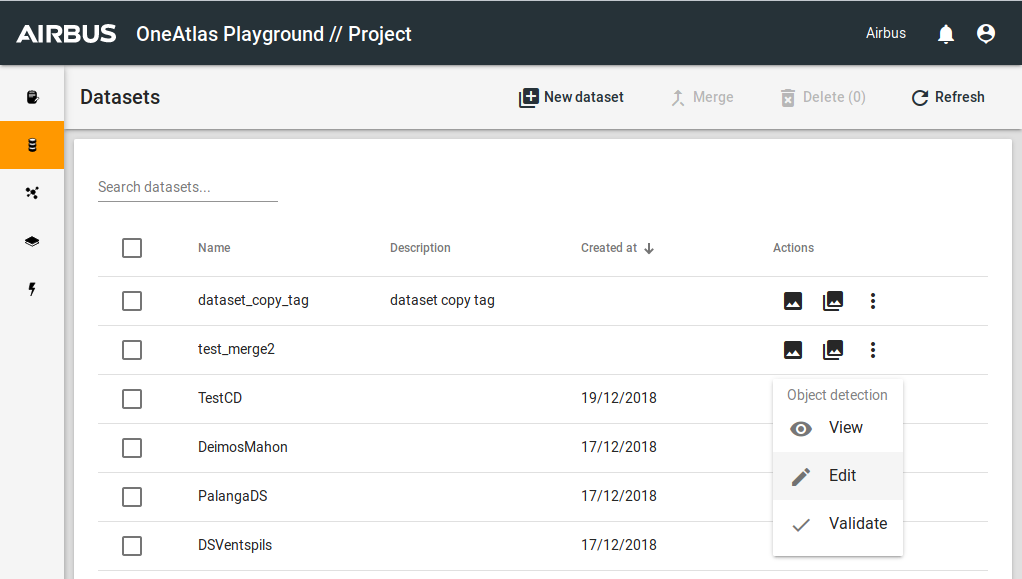1022x579 pixels.
Task: Click the dataset_copy_tag name
Action: click(253, 300)
